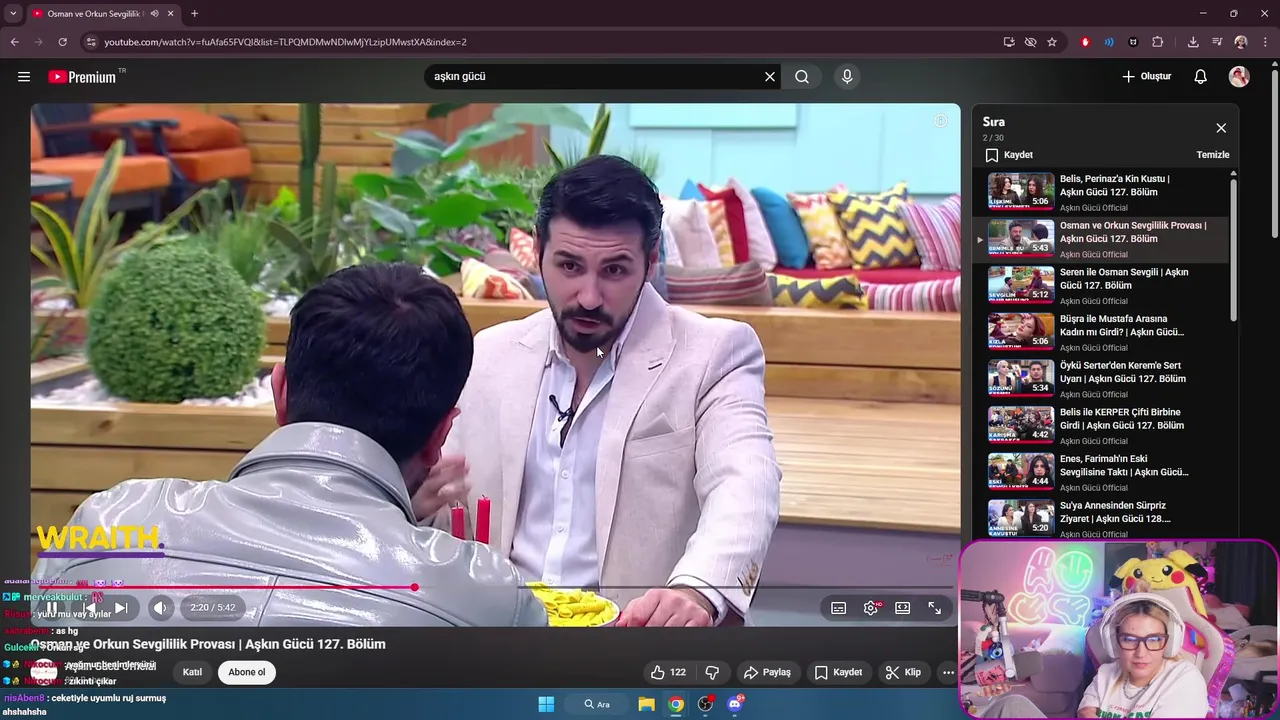The width and height of the screenshot is (1280, 720).
Task: Play 'Enes, Farimah'ın Eski Sevgilisine Taktı' video
Action: point(1100,472)
